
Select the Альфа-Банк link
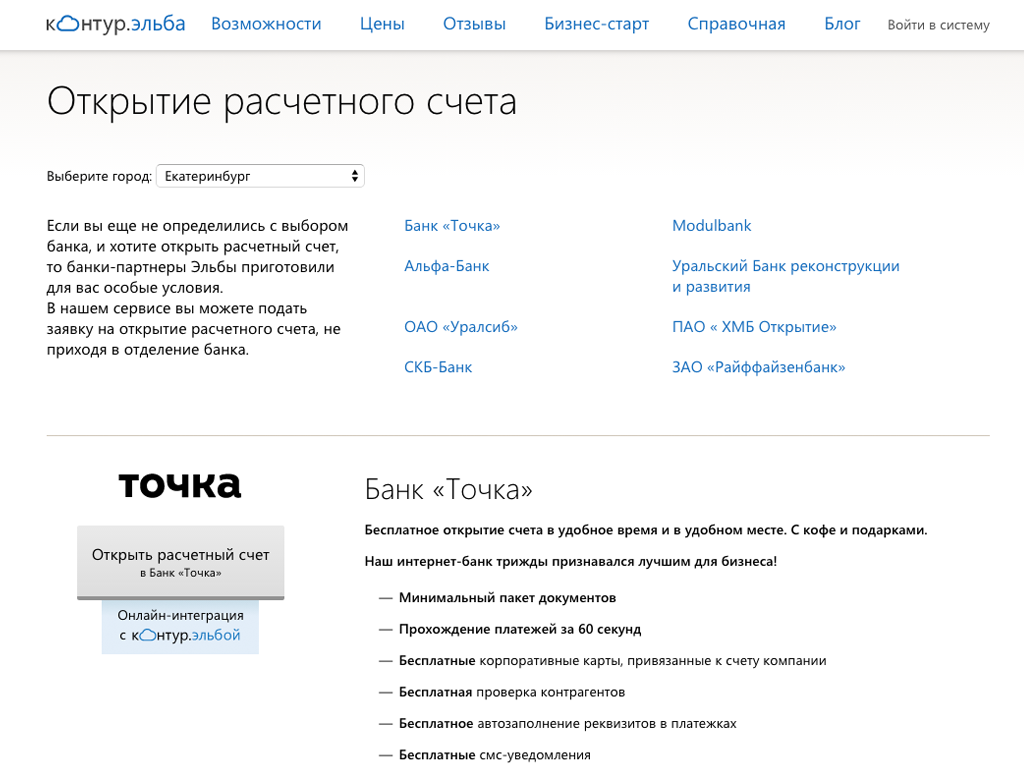(447, 266)
